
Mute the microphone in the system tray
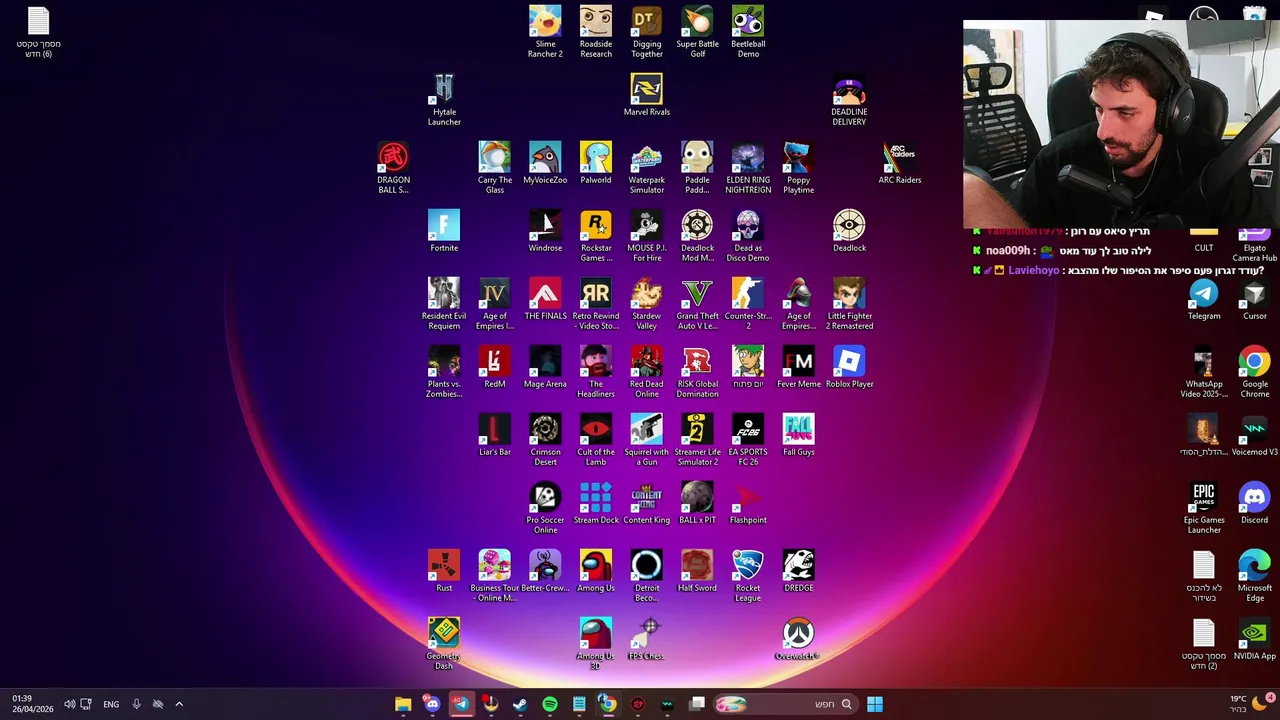pos(136,704)
